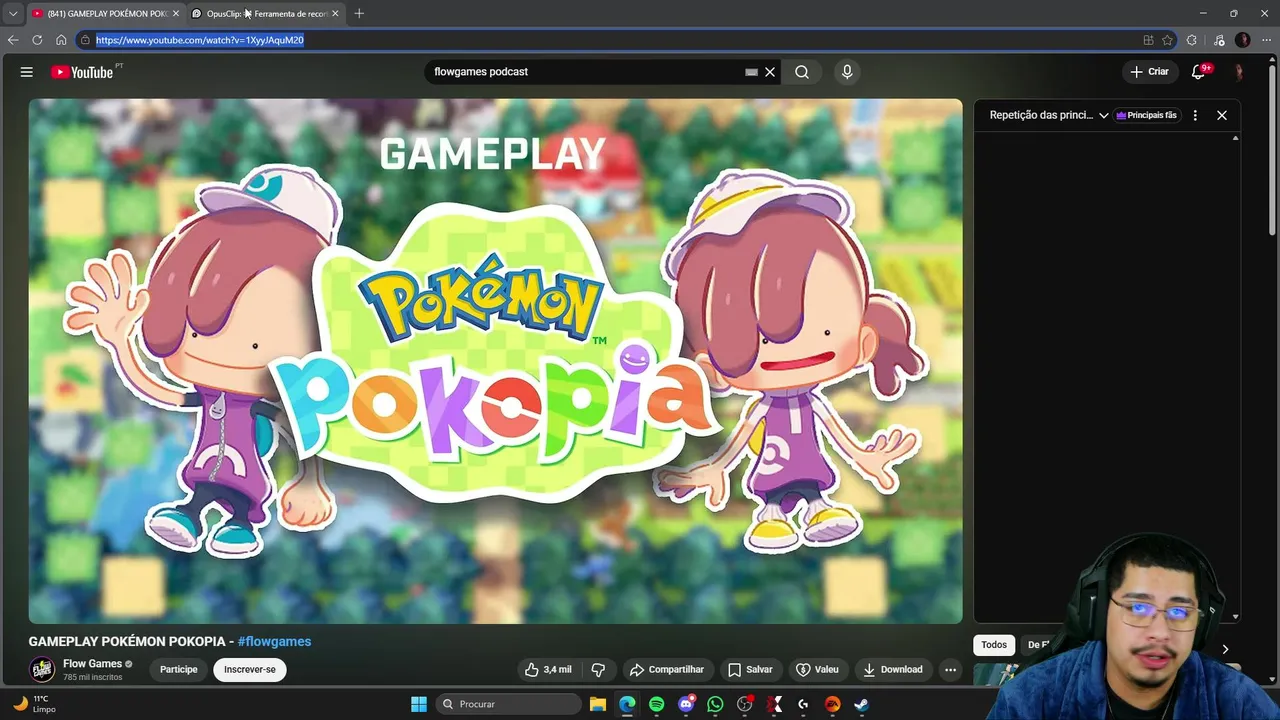Open File Explorer from taskbar
The height and width of the screenshot is (720, 1280).
[598, 704]
